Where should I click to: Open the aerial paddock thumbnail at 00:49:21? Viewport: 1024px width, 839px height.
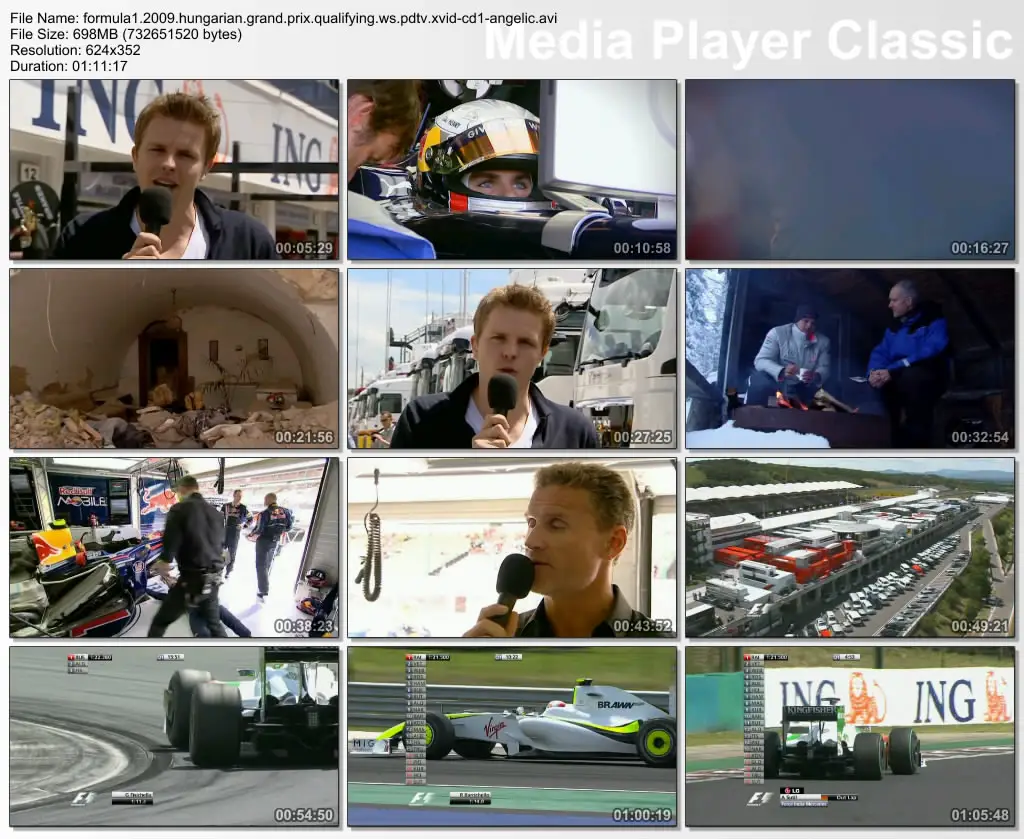pos(850,548)
